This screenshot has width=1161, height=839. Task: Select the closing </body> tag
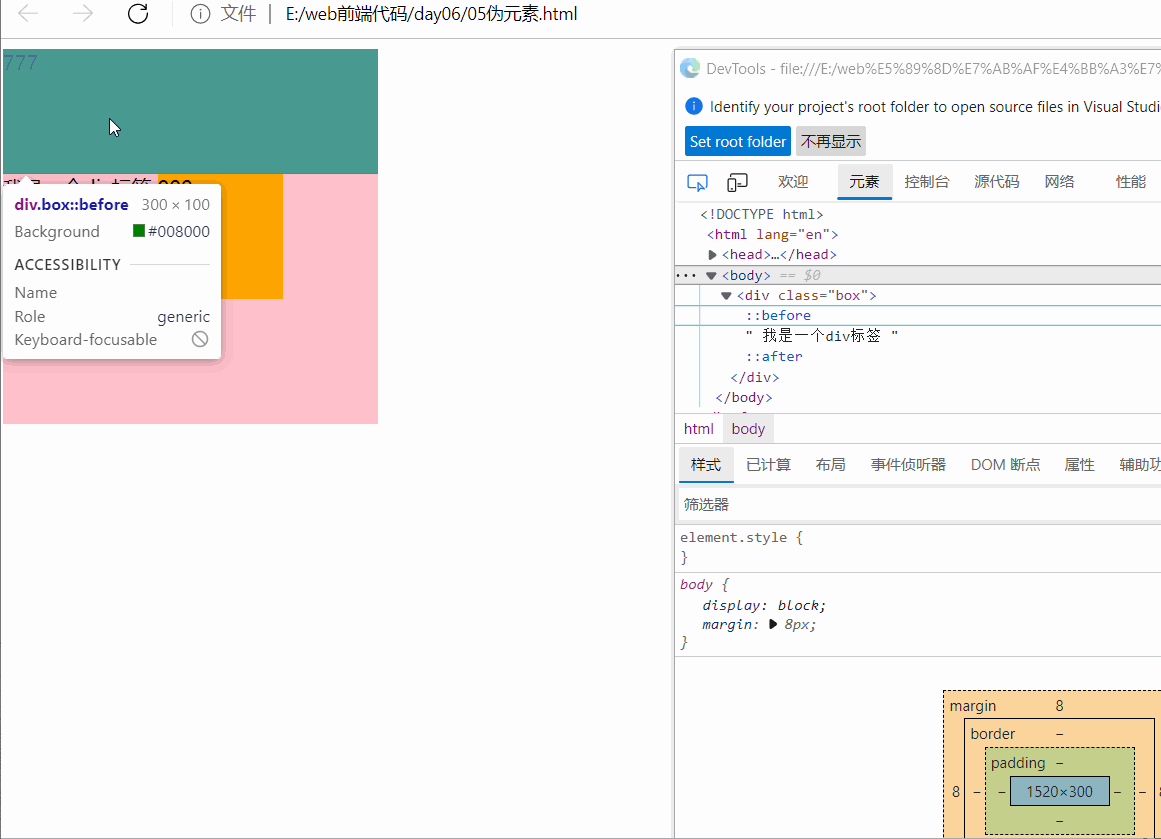point(743,398)
